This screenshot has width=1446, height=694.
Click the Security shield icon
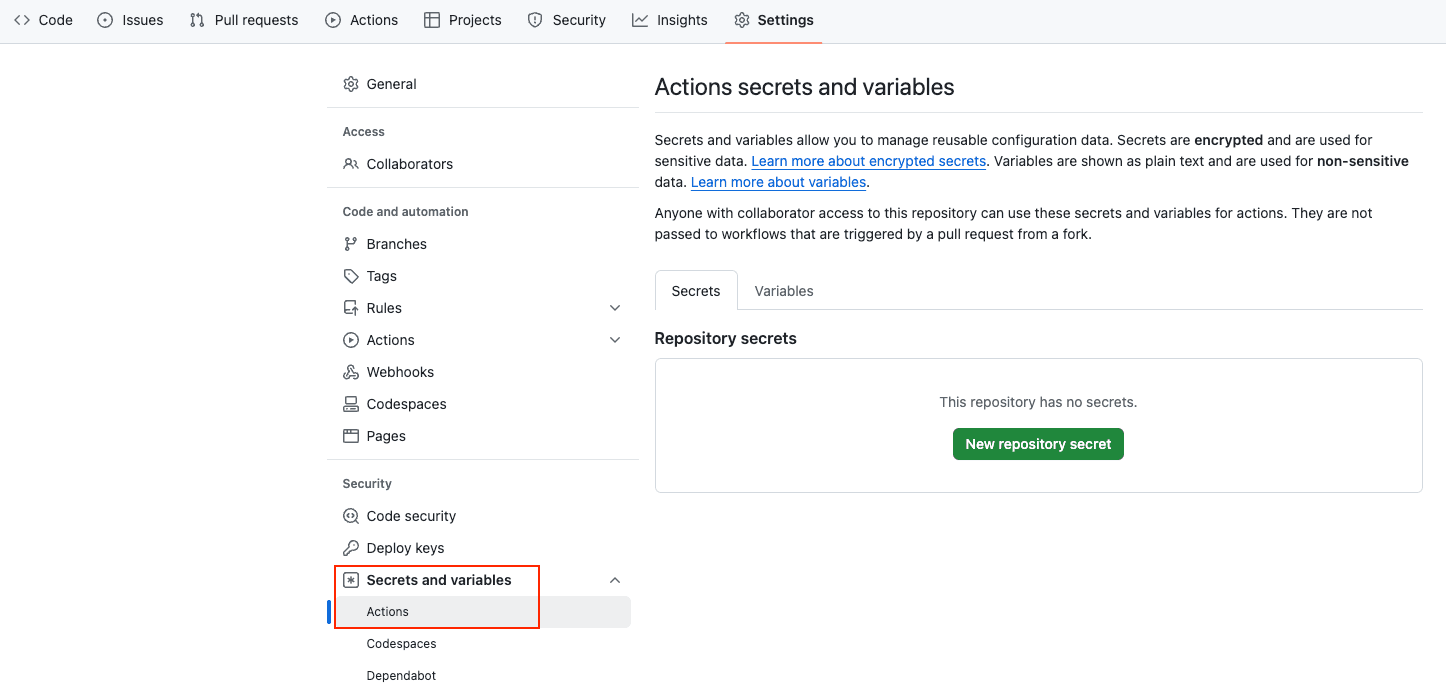(x=535, y=20)
